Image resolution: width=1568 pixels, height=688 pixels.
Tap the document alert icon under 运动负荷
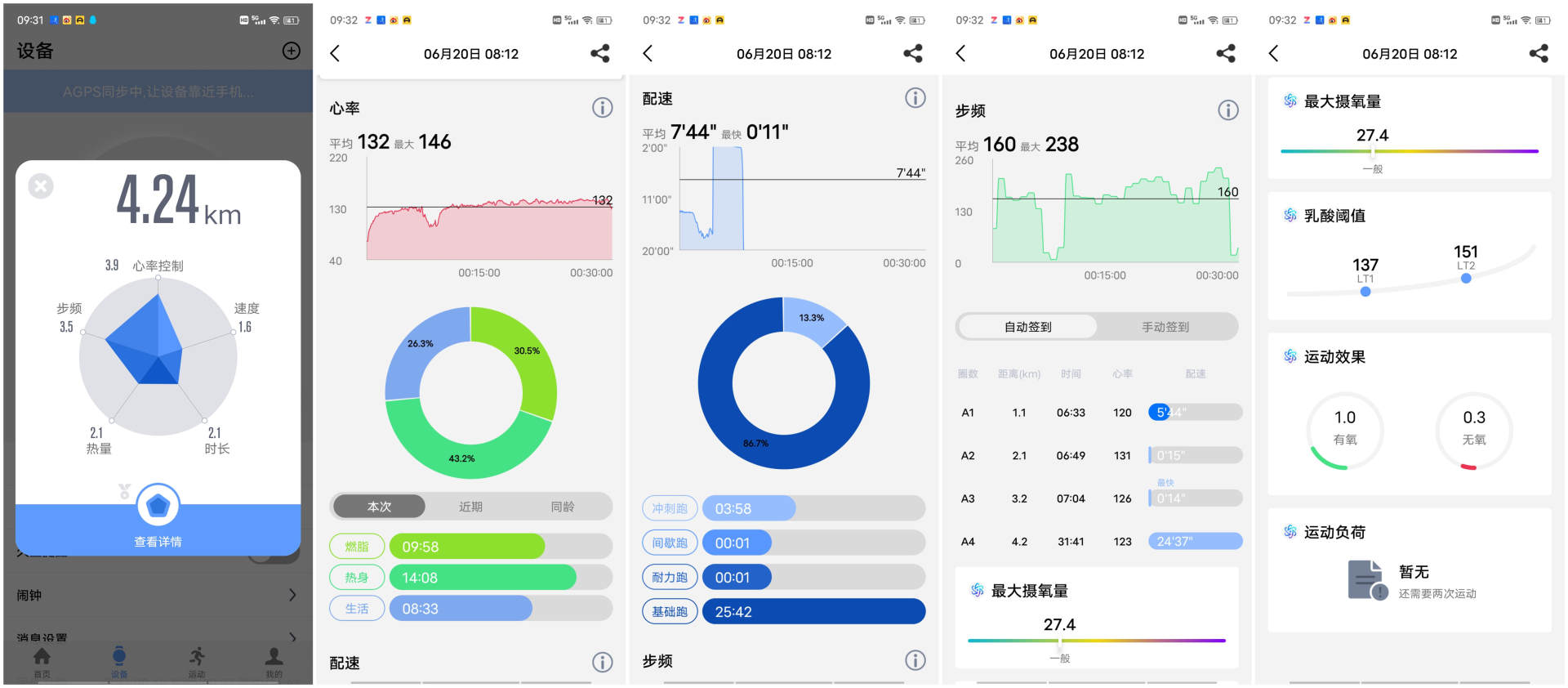click(1368, 580)
